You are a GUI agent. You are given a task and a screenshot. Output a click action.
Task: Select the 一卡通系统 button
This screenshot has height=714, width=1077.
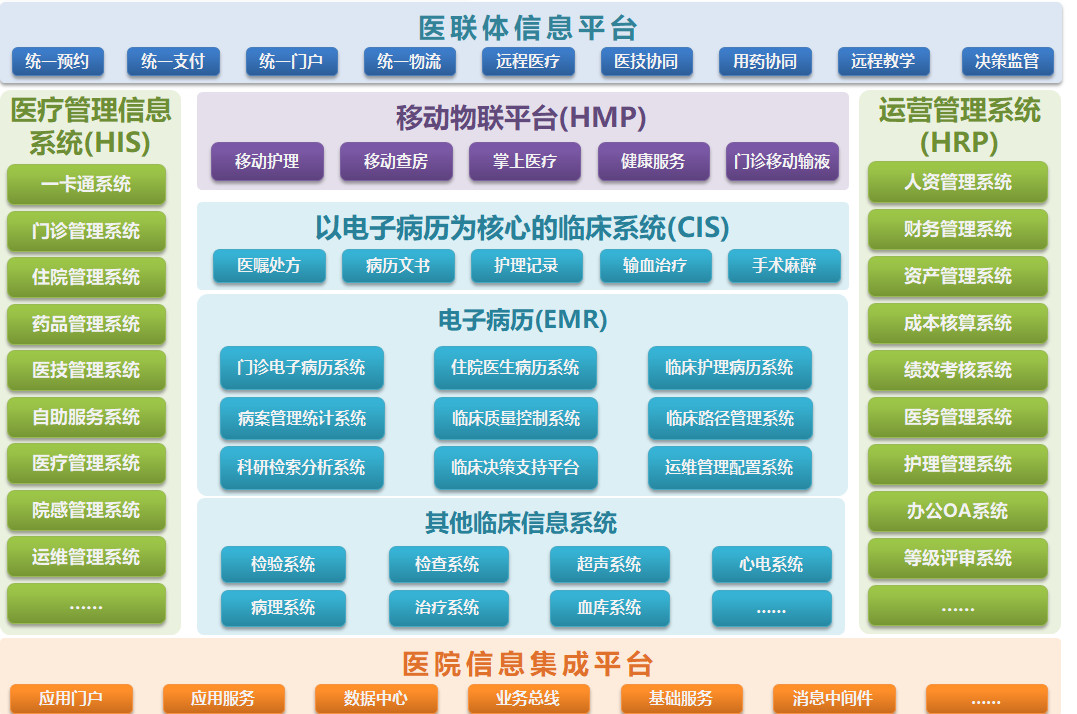[x=86, y=184]
